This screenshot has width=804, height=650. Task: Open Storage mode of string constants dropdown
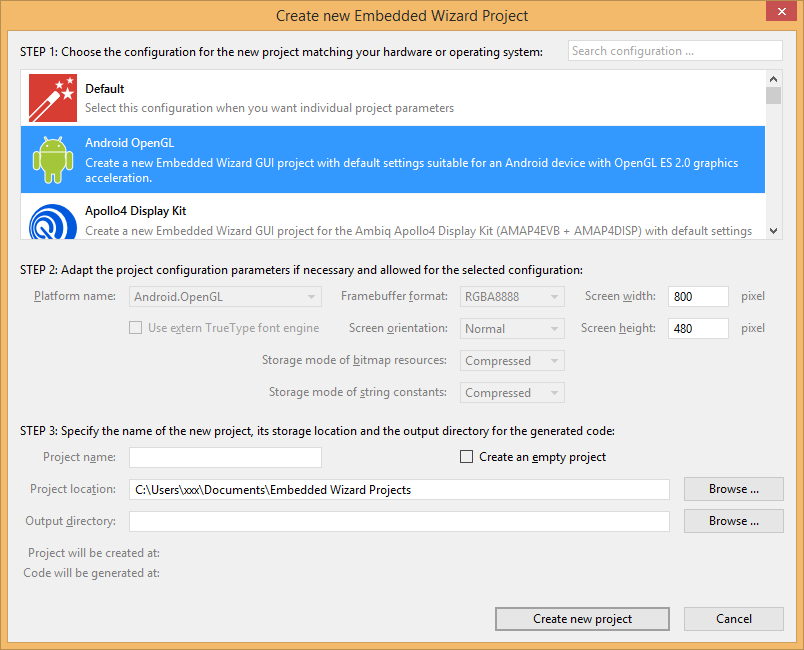(x=512, y=393)
